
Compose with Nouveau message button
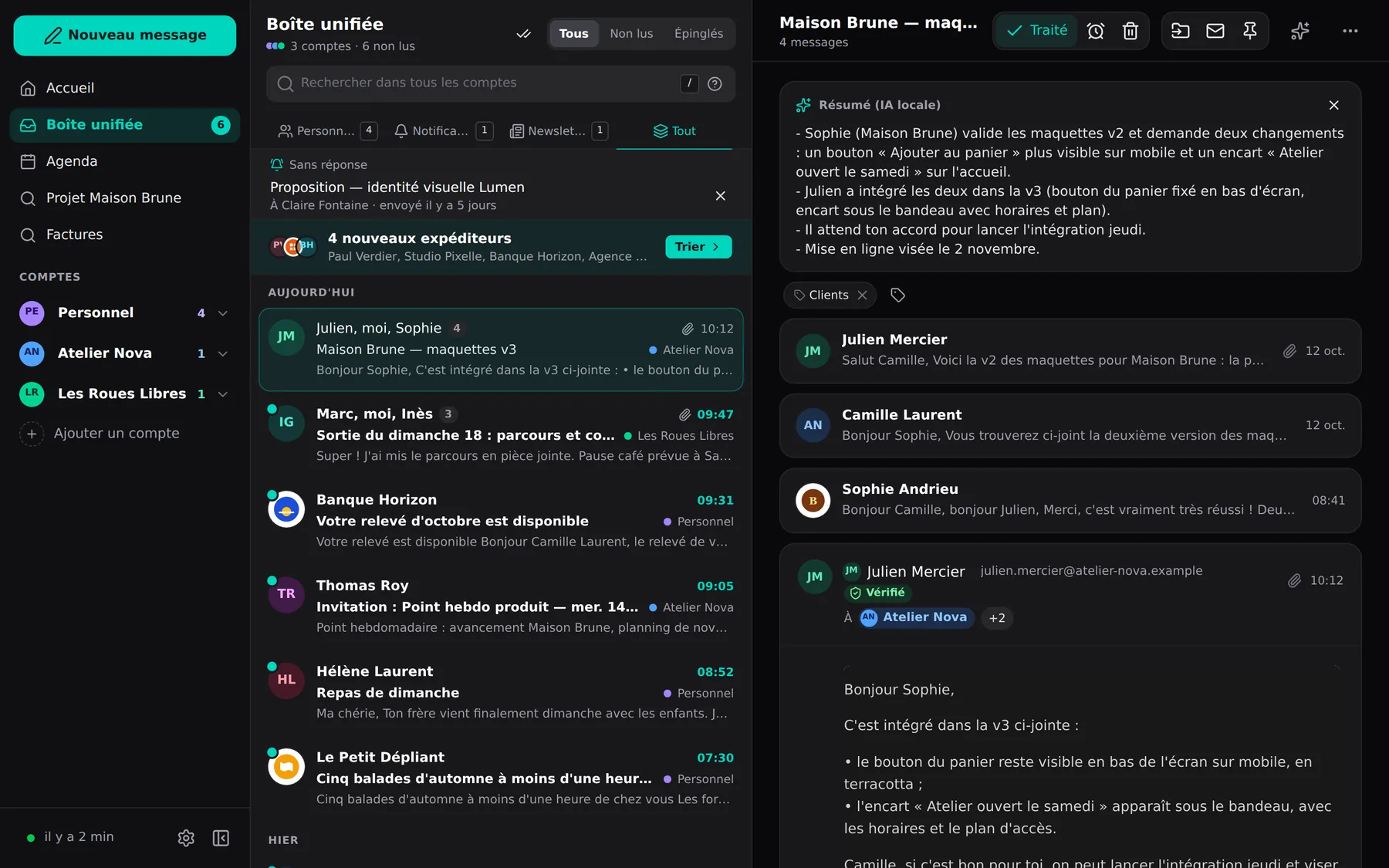coord(125,35)
